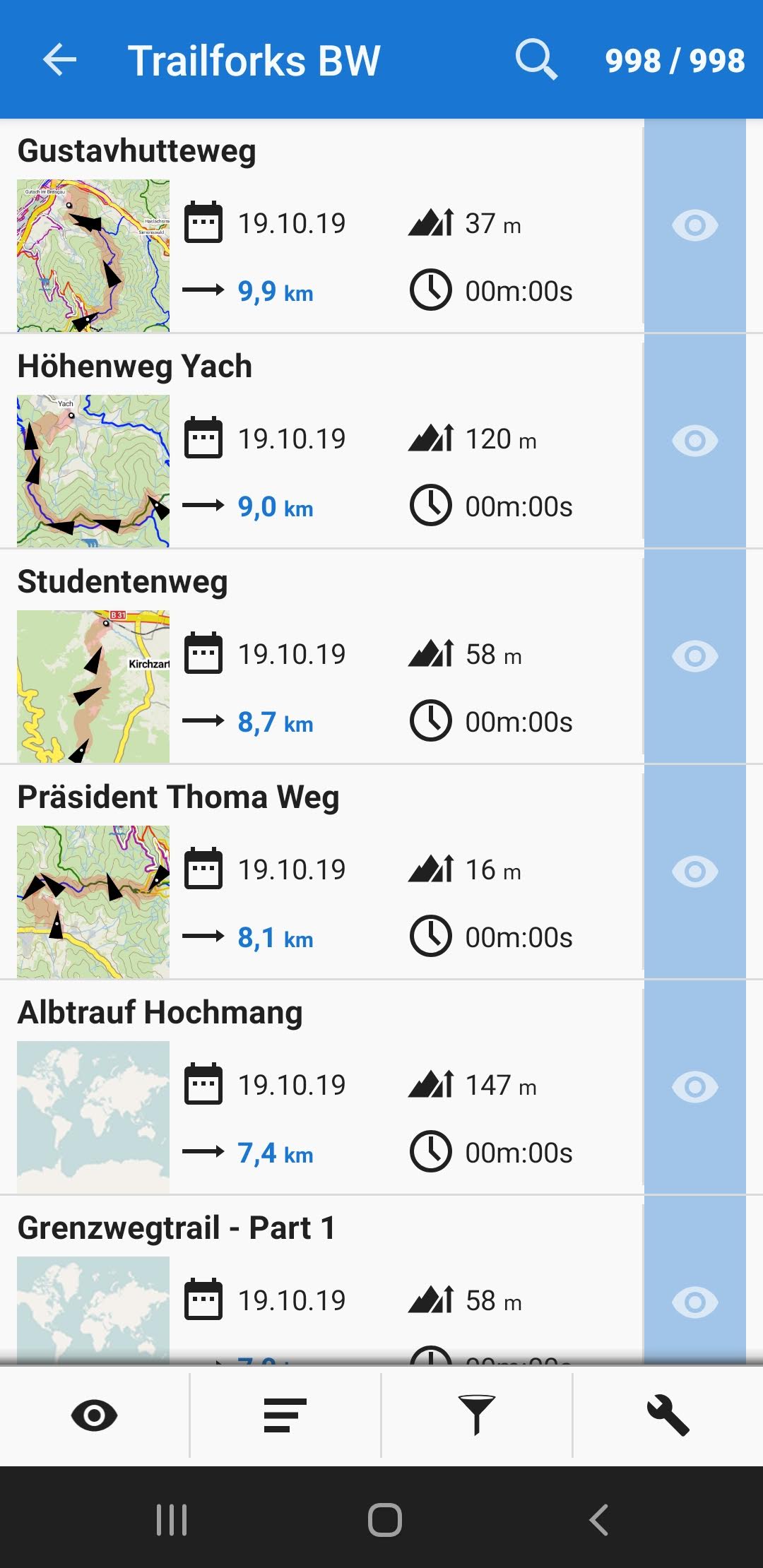Toggle visibility of Präsident Thoma Weg
The height and width of the screenshot is (1568, 763).
695,872
